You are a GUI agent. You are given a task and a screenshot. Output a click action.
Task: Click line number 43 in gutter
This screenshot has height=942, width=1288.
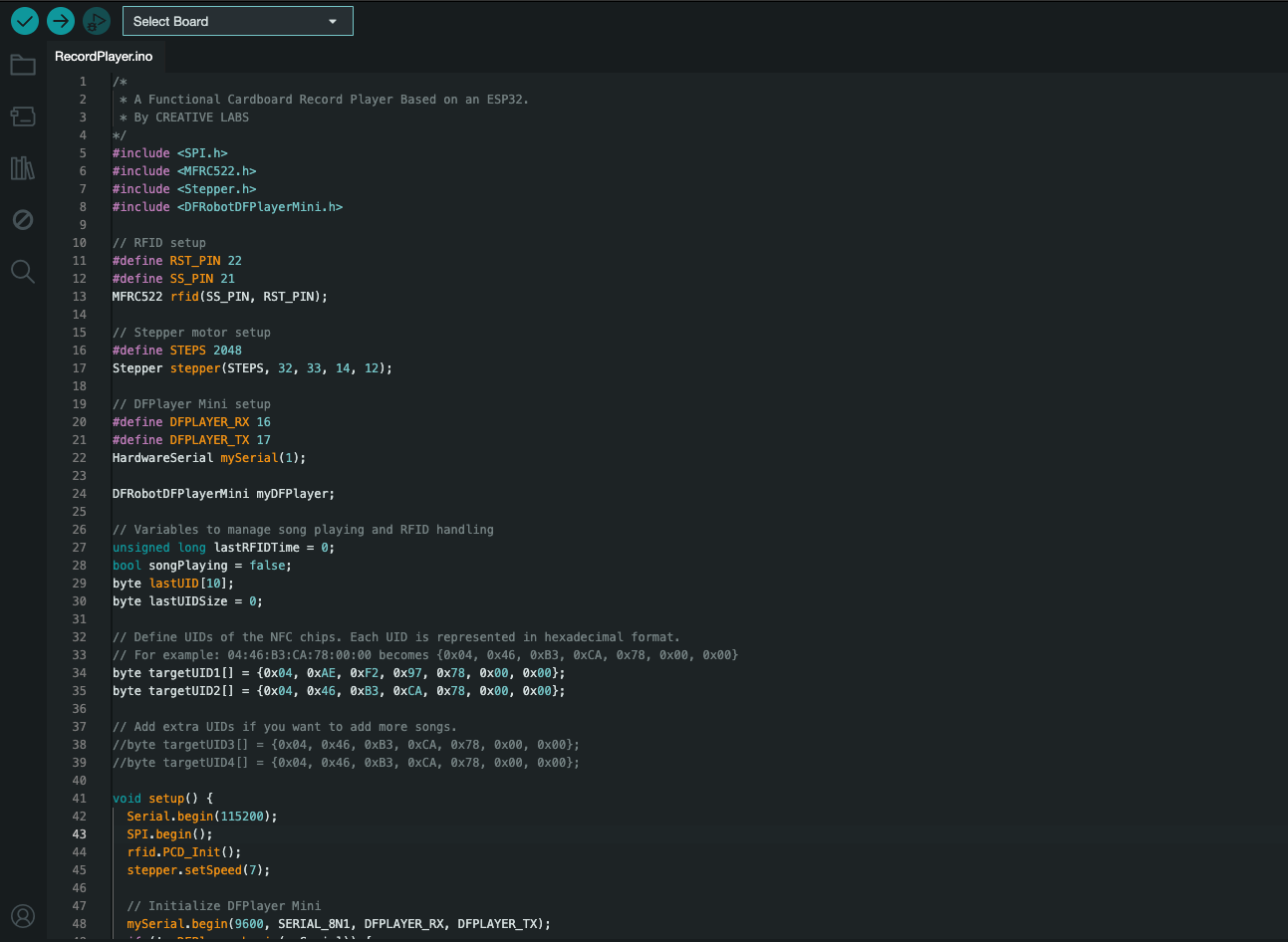[x=80, y=834]
